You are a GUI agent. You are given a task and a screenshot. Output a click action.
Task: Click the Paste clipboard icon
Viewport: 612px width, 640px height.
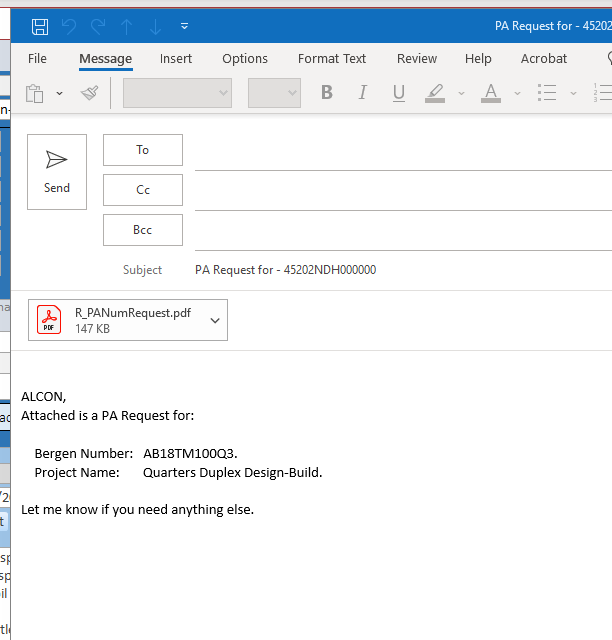(x=35, y=93)
